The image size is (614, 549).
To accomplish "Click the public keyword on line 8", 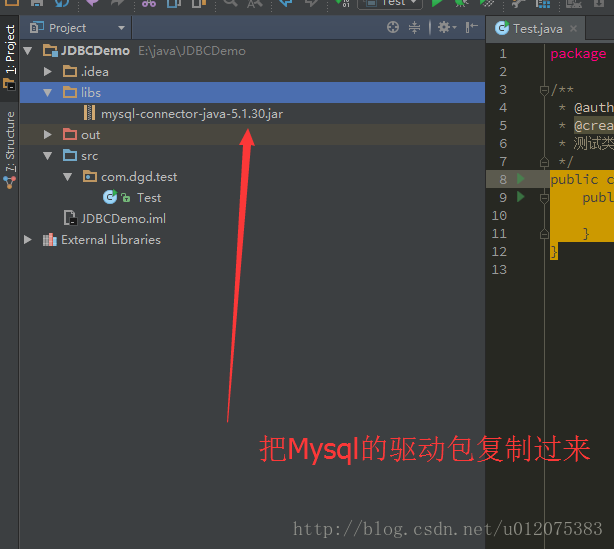I will pyautogui.click(x=574, y=179).
